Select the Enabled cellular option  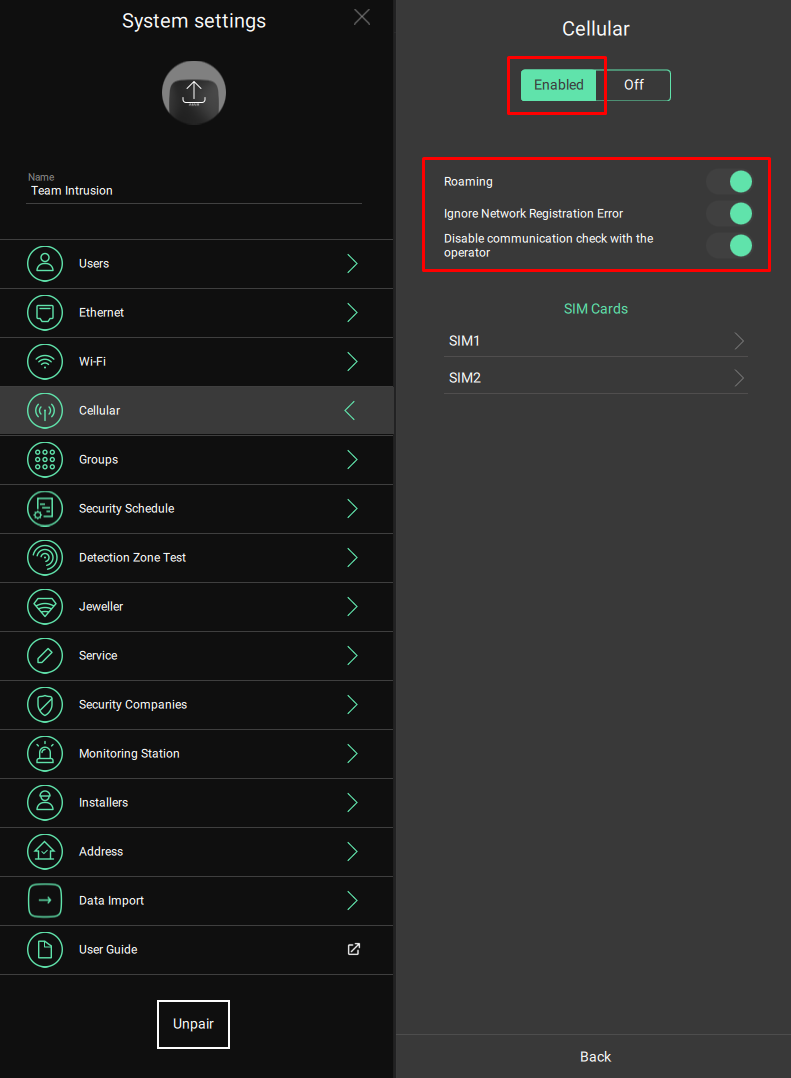(558, 85)
